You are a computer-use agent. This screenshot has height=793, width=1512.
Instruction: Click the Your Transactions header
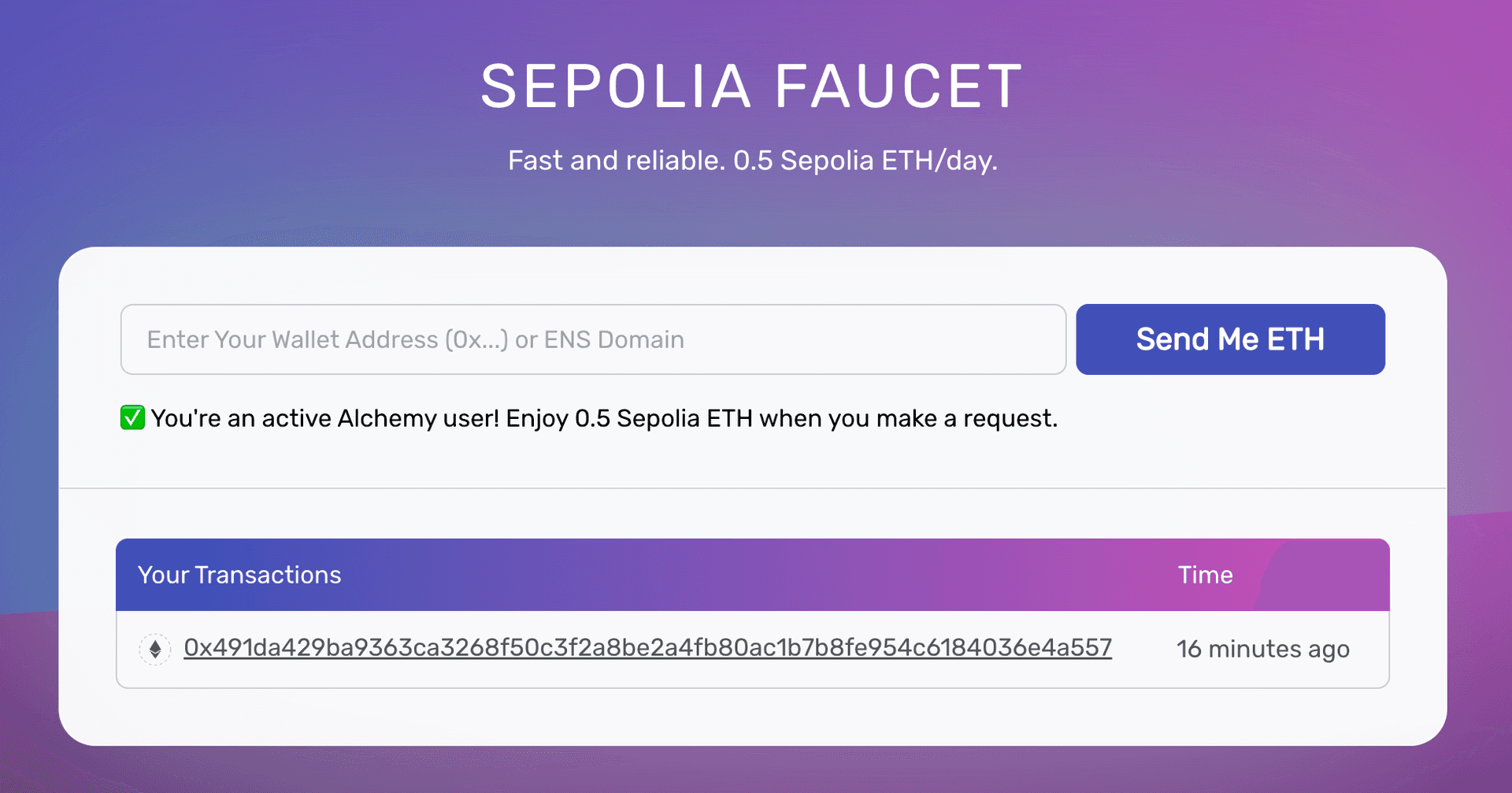(239, 575)
